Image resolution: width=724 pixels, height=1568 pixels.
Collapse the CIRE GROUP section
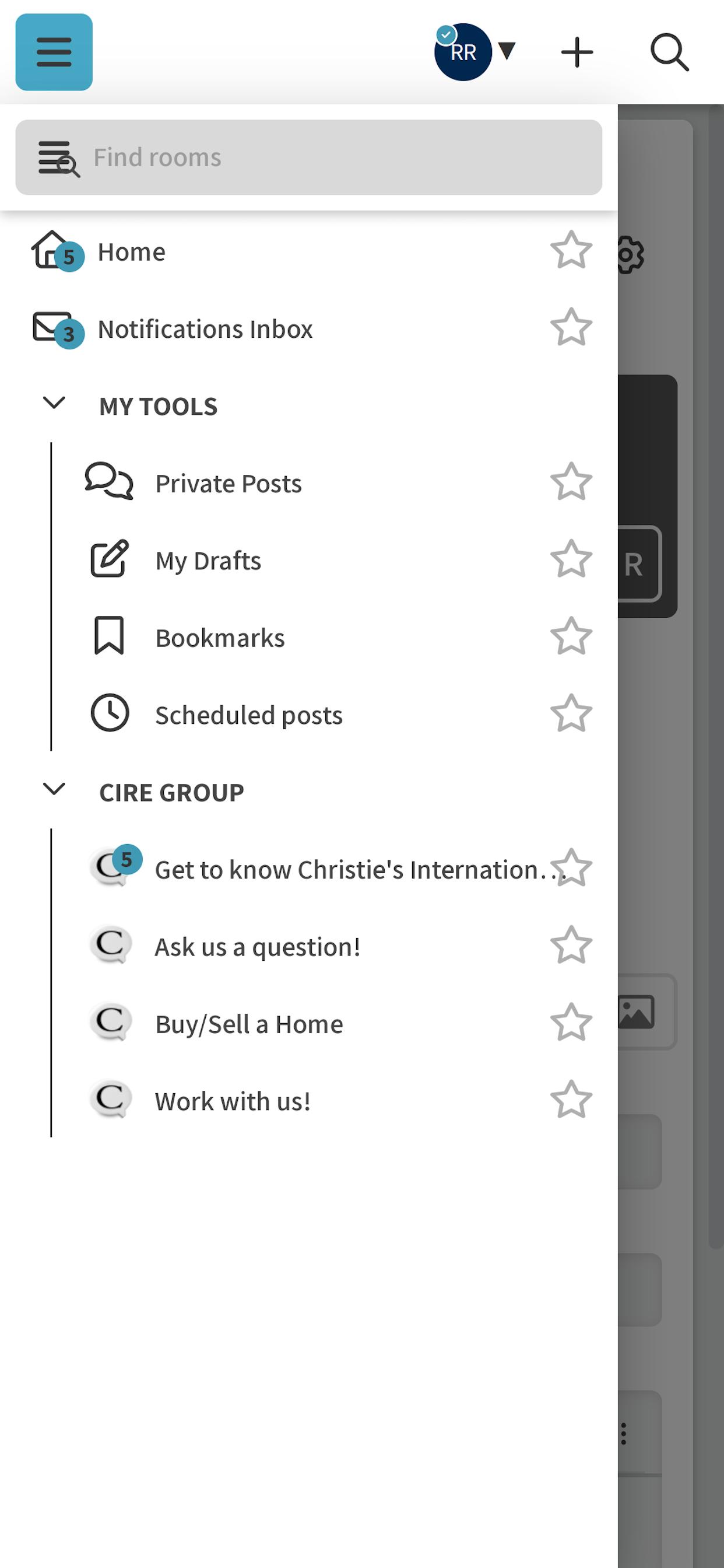coord(54,789)
